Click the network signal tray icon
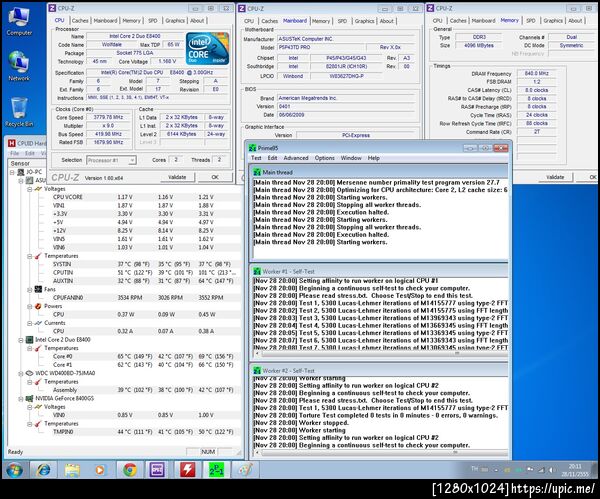Image resolution: width=600 pixels, height=499 pixels. [541, 470]
